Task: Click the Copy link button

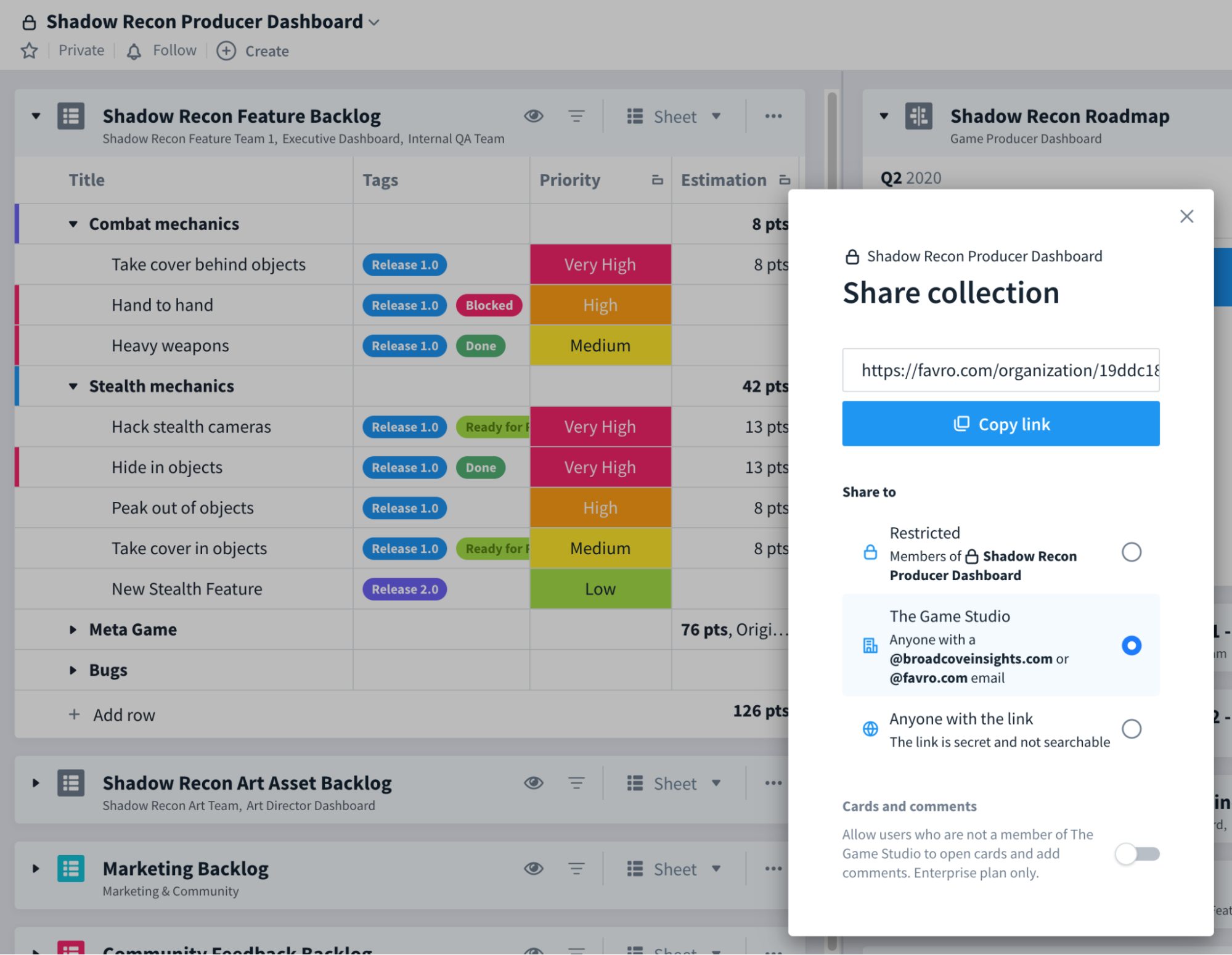Action: 1000,424
